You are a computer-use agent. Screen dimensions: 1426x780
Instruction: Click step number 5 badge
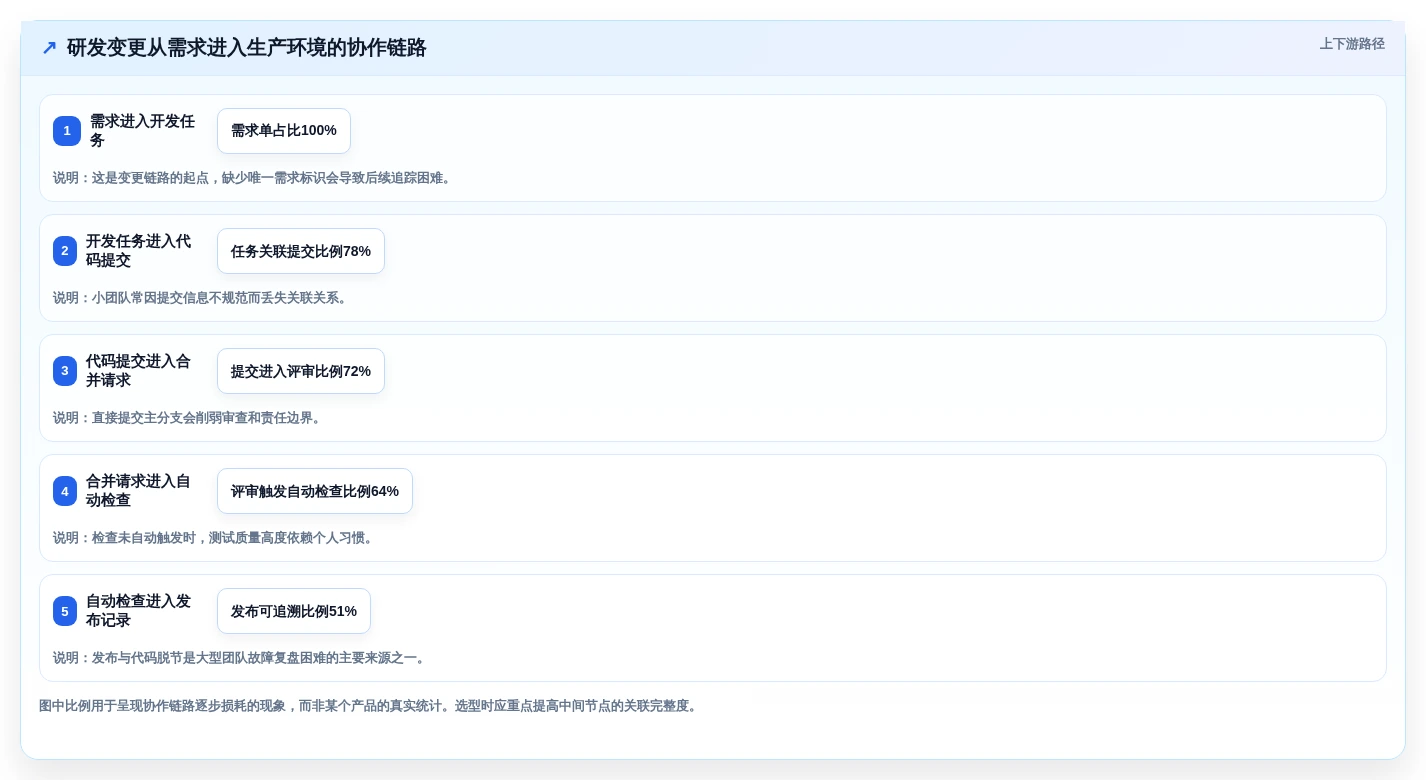pos(65,611)
